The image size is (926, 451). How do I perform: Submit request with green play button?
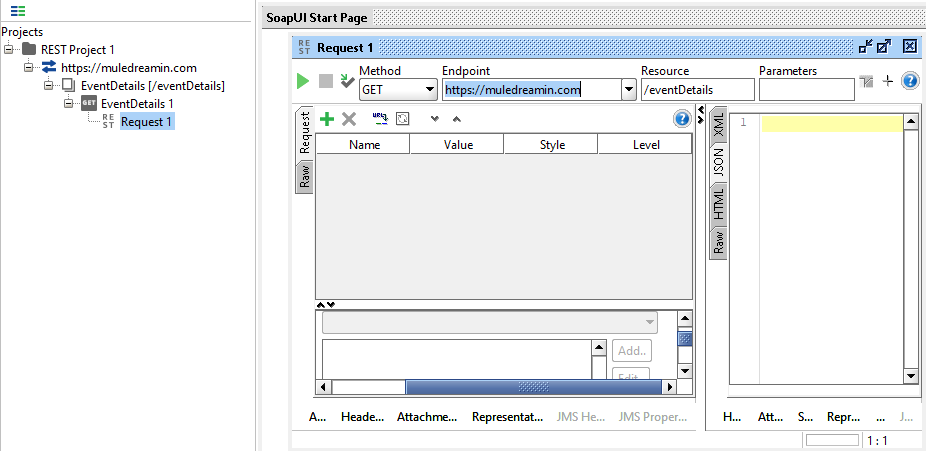303,81
